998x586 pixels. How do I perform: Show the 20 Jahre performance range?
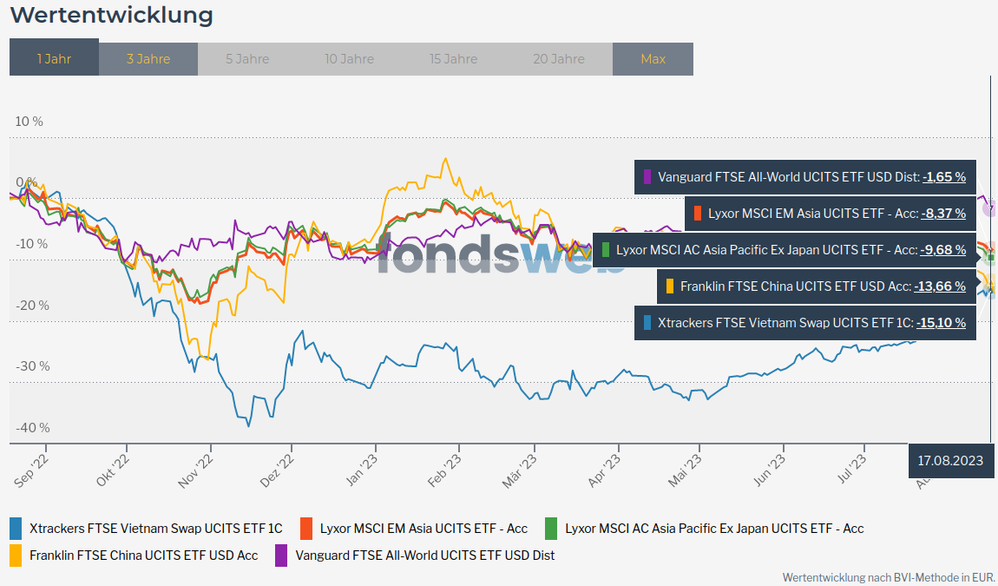point(559,59)
